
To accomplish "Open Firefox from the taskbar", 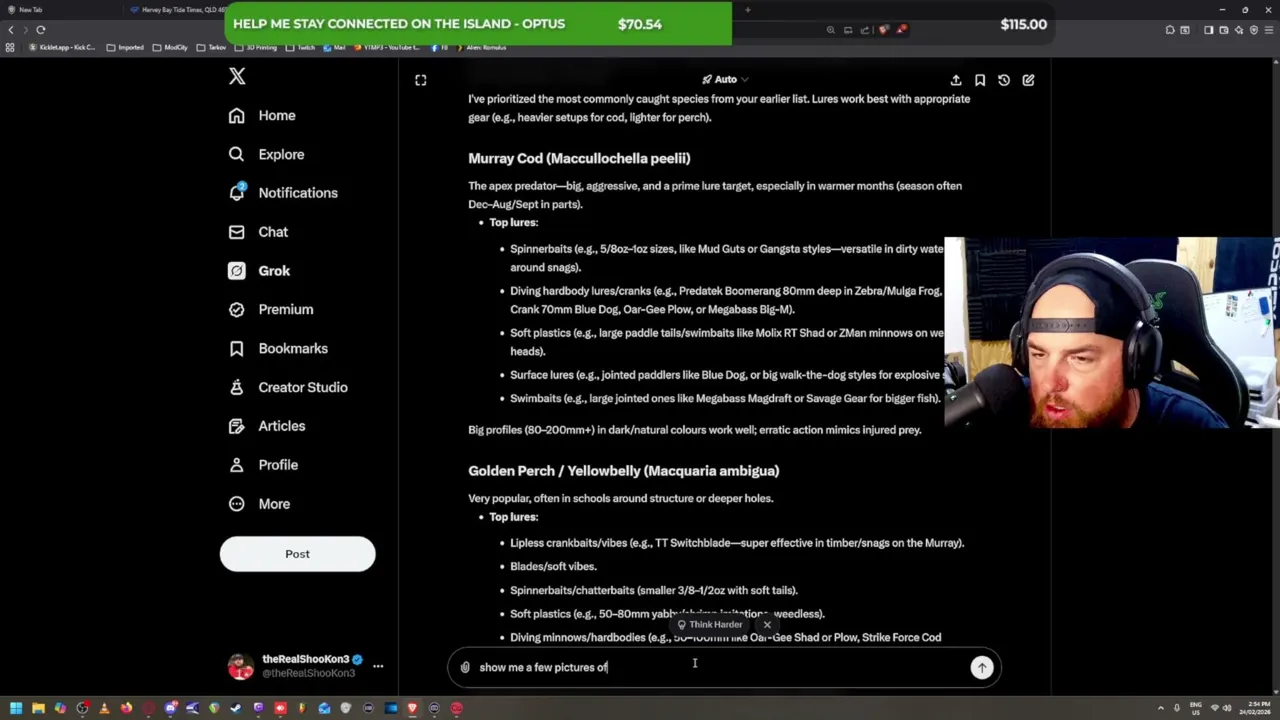I will (x=126, y=708).
